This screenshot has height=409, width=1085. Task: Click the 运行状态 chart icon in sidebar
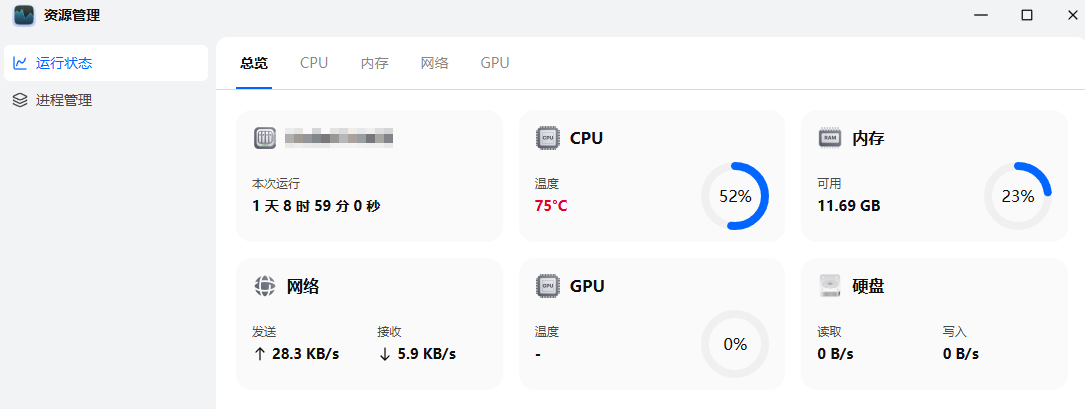pos(20,63)
